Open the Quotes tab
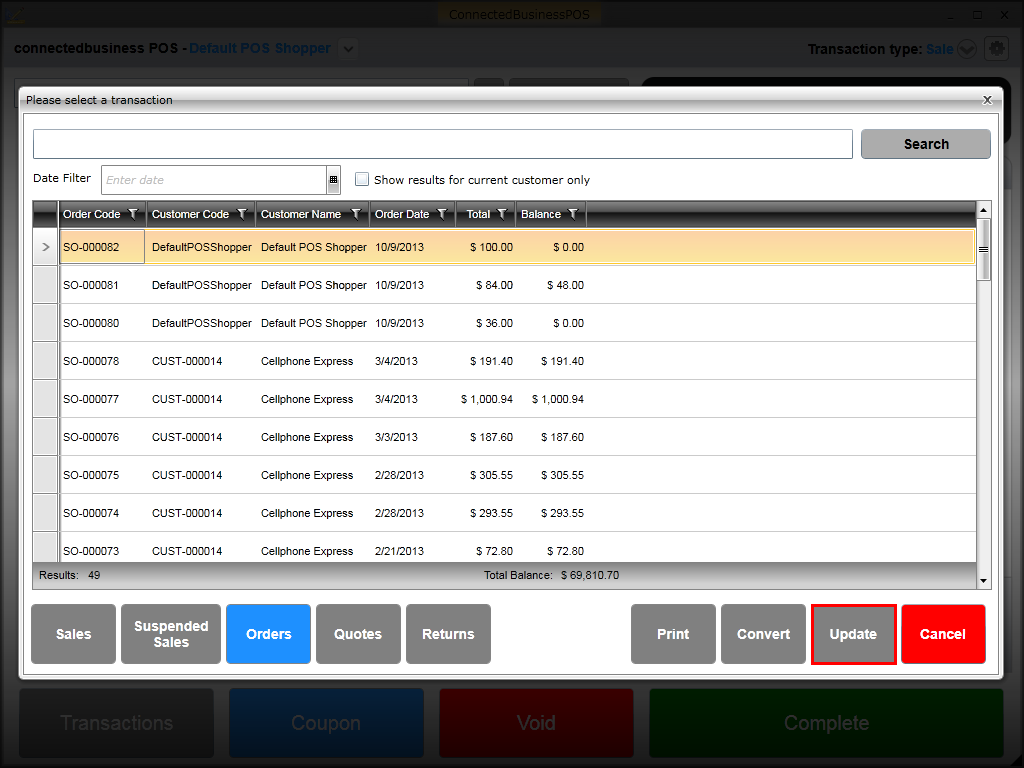Screen dimensions: 1024x768 358,634
